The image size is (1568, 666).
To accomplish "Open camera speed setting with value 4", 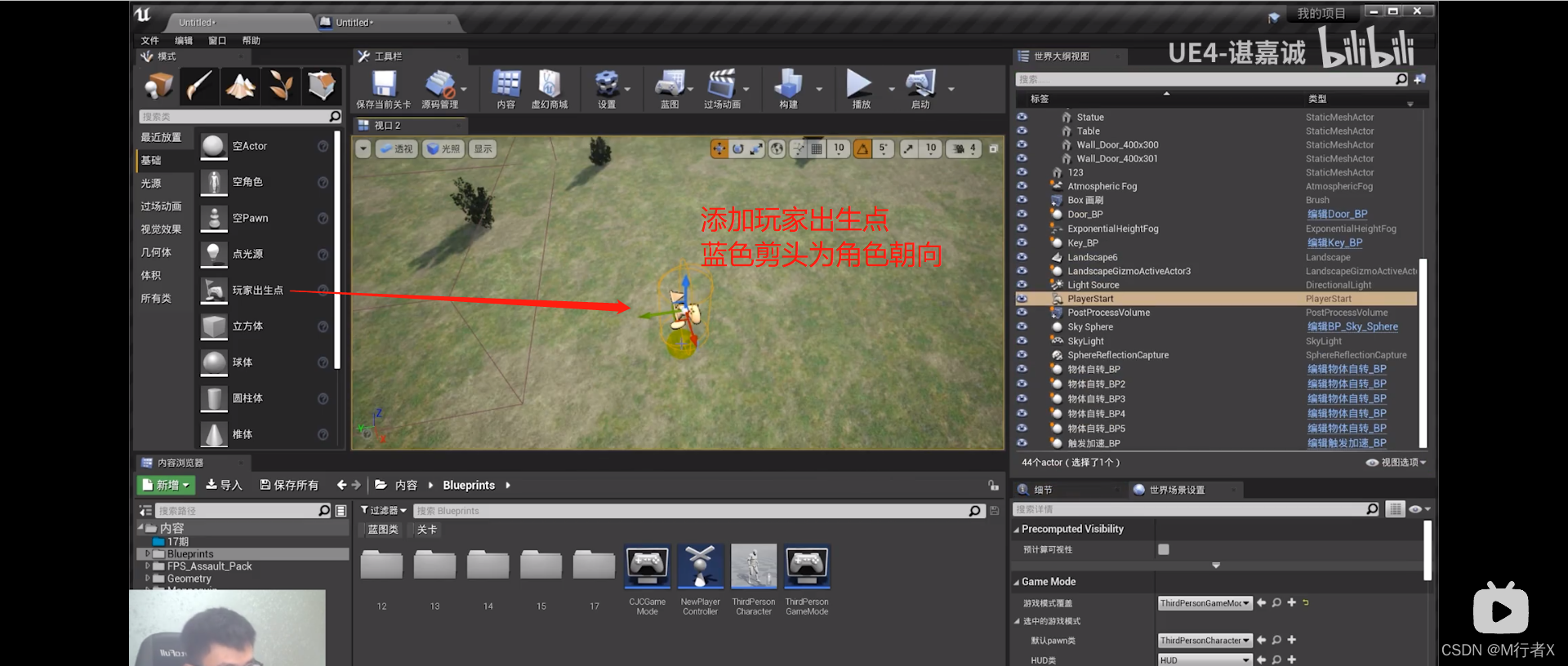I will tap(964, 149).
